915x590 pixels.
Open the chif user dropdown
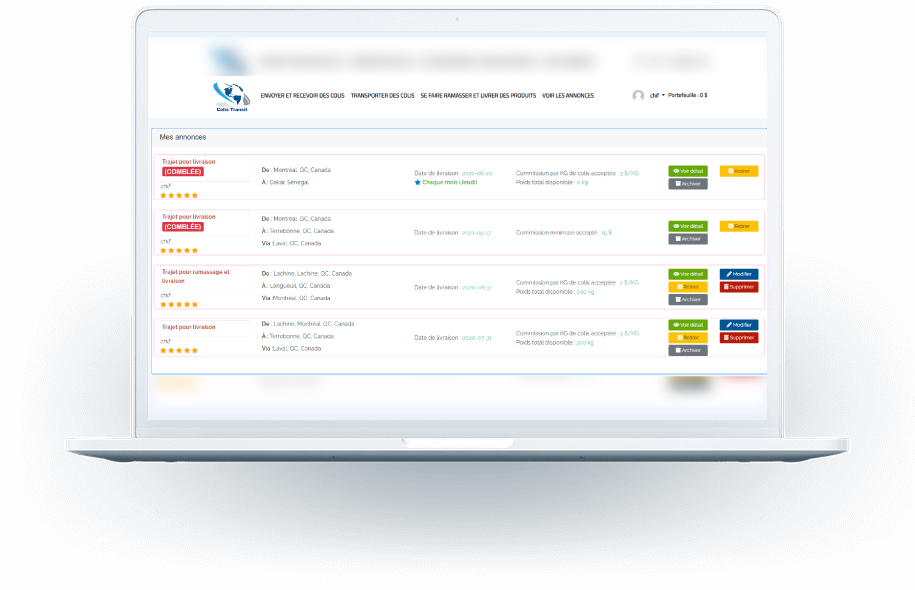tap(657, 96)
